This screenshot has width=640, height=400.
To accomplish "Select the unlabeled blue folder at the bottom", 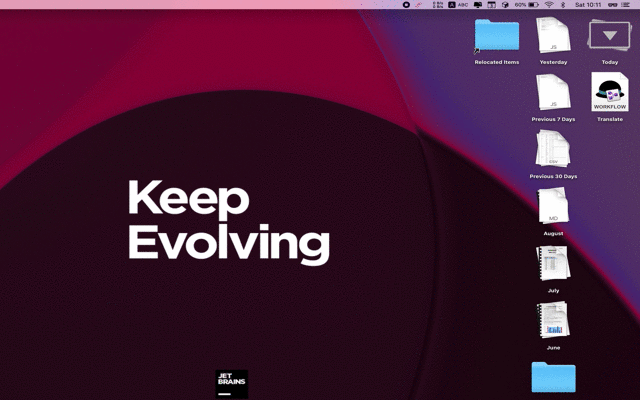I will pos(553,377).
